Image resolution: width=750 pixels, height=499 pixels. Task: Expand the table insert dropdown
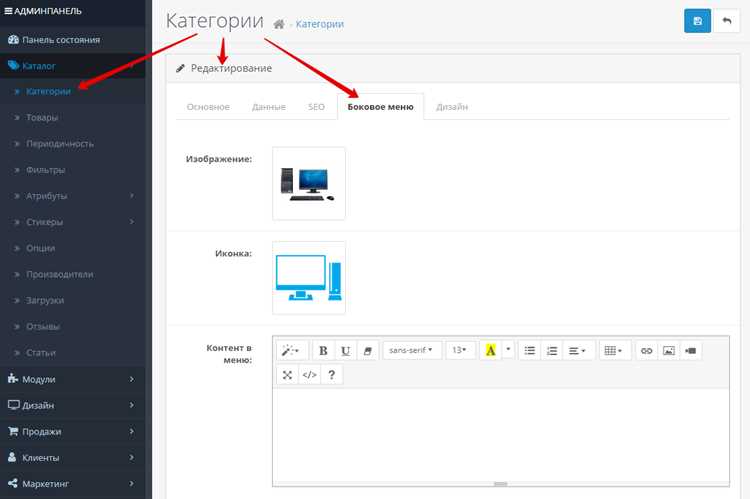(x=614, y=351)
